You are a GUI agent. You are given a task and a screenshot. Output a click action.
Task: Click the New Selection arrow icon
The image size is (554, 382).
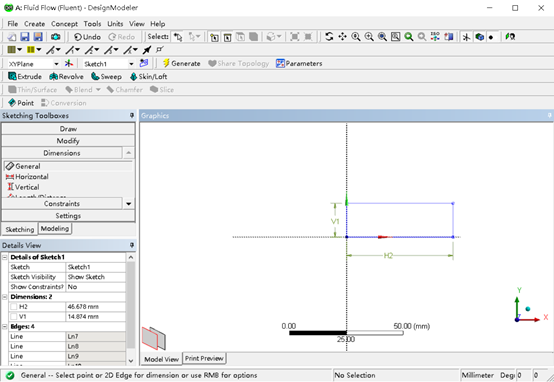pos(178,37)
